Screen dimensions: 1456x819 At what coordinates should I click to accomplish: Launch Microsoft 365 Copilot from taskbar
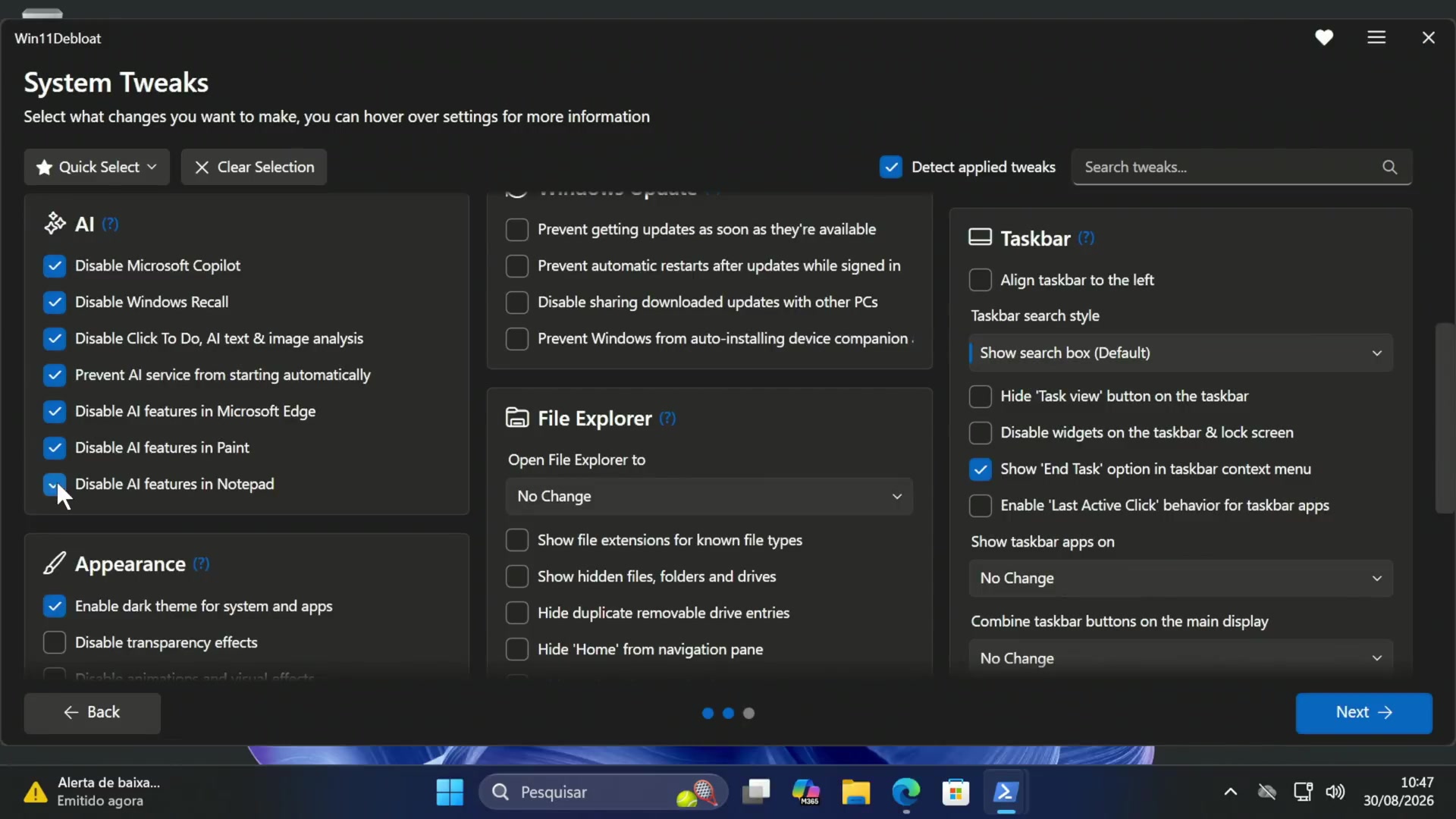pos(805,792)
